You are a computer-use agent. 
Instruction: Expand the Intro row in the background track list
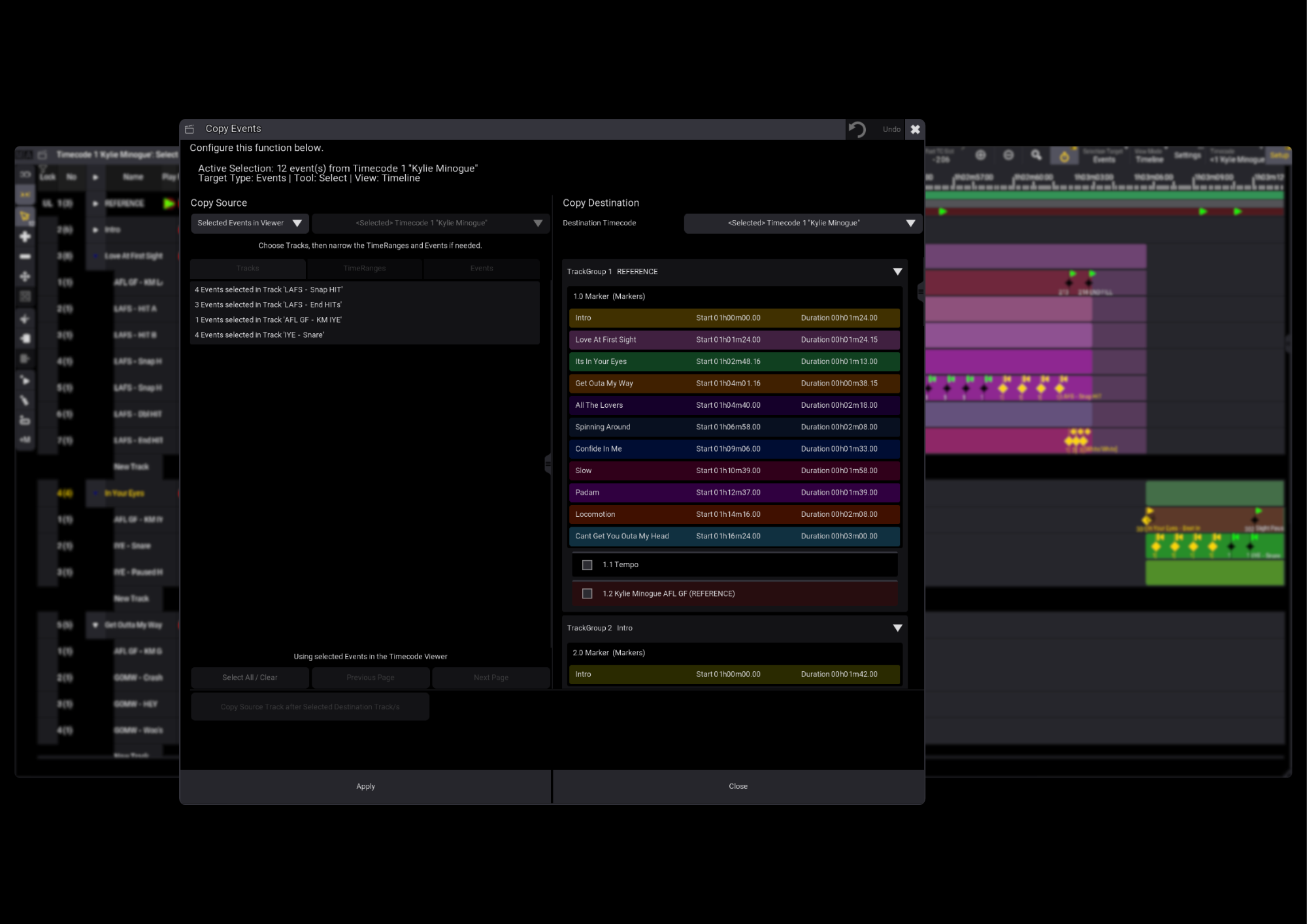tap(95, 230)
